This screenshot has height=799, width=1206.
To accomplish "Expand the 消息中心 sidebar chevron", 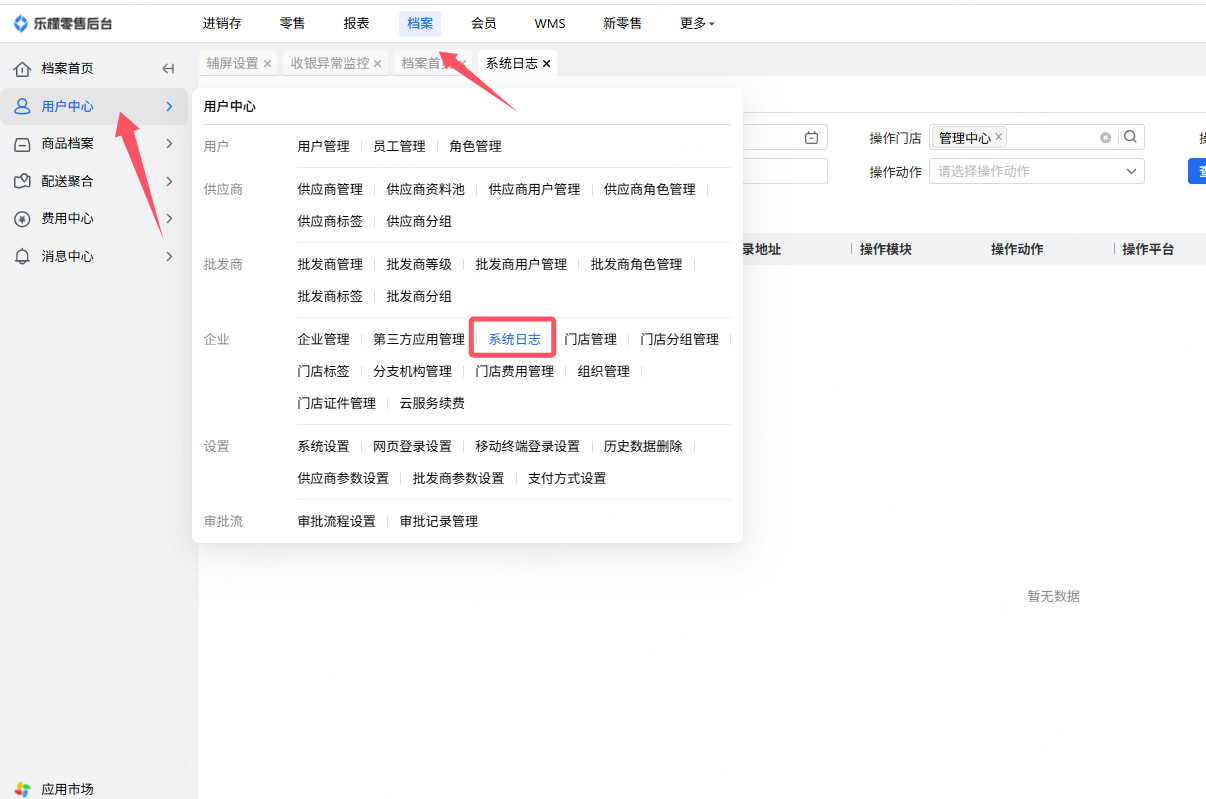I will point(169,257).
